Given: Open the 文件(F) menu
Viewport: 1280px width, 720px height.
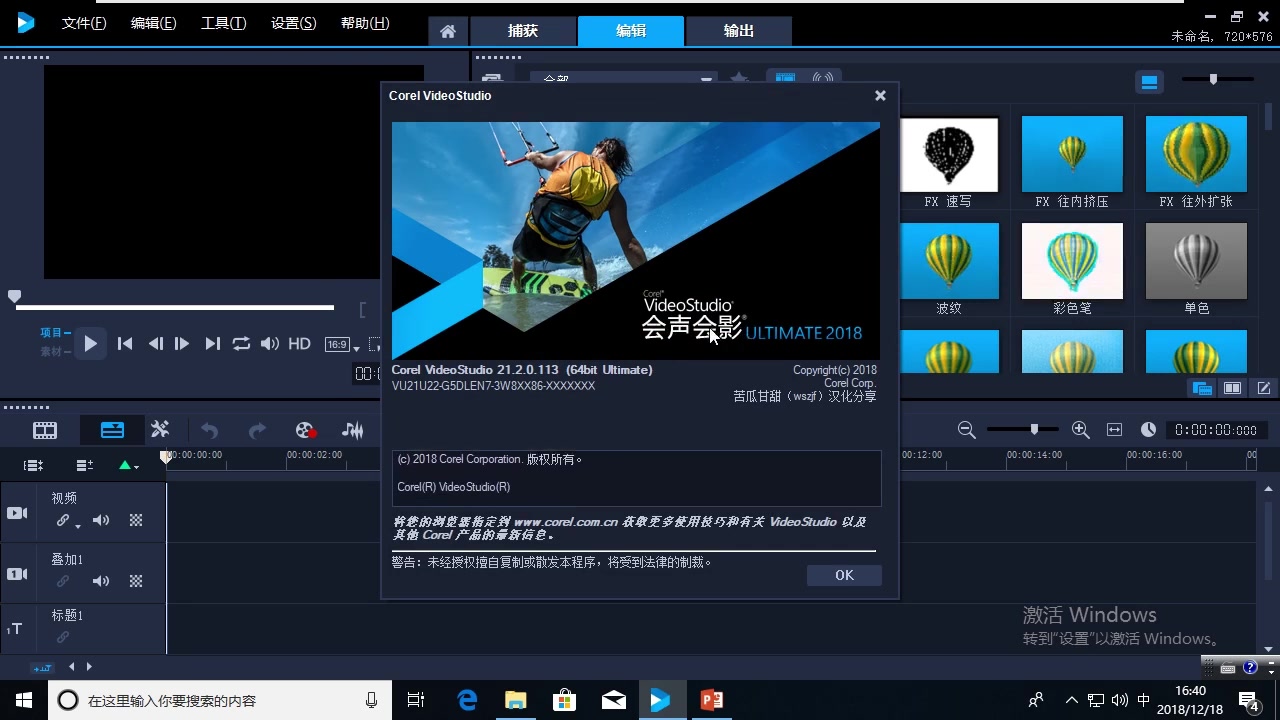Looking at the screenshot, I should tap(84, 23).
